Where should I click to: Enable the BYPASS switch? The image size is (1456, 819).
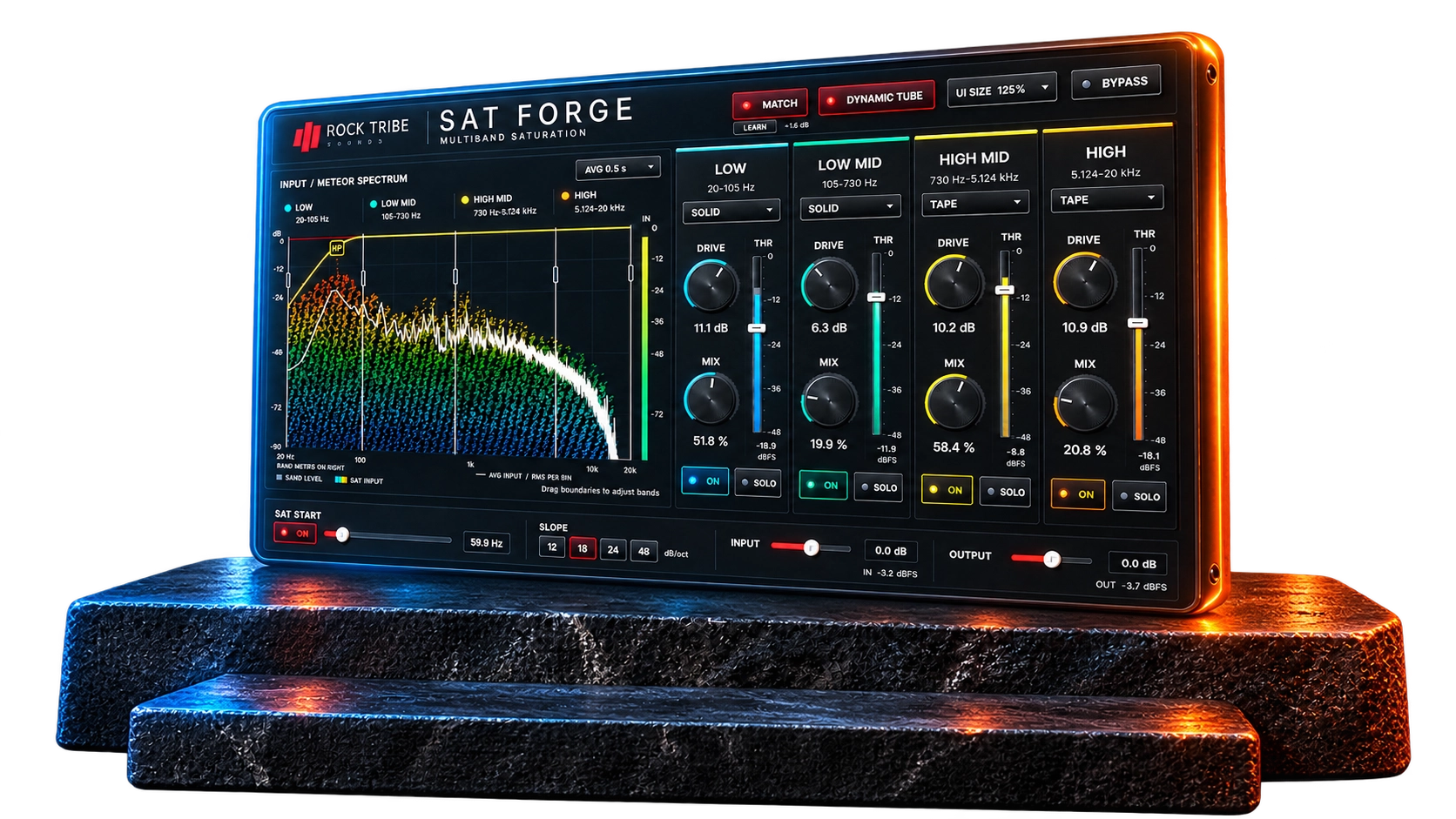pos(1116,83)
